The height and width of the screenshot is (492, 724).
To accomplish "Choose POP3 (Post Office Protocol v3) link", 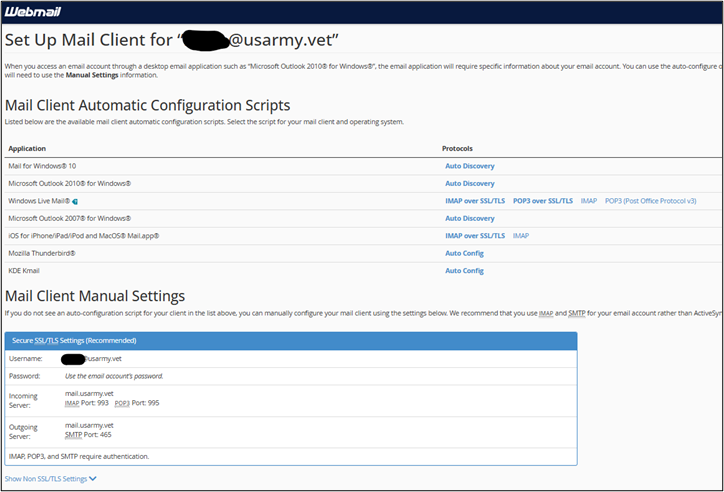I will tap(650, 201).
